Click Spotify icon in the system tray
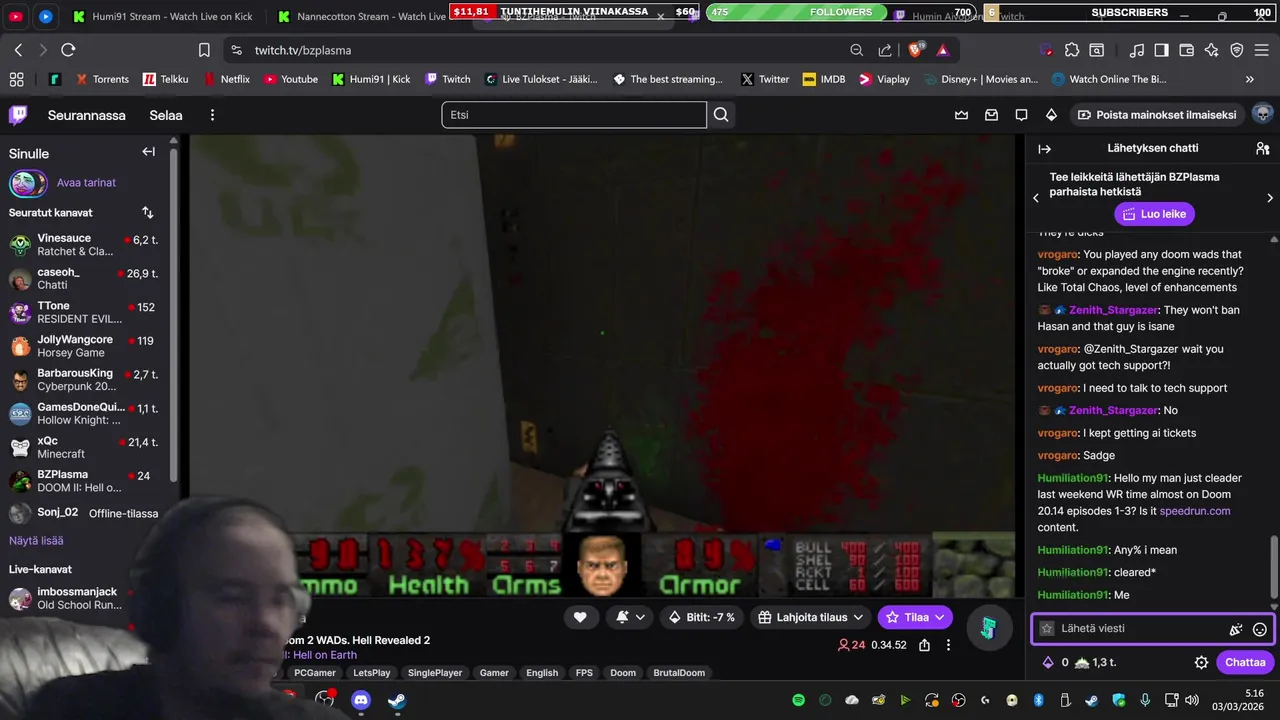The width and height of the screenshot is (1280, 720). [799, 700]
